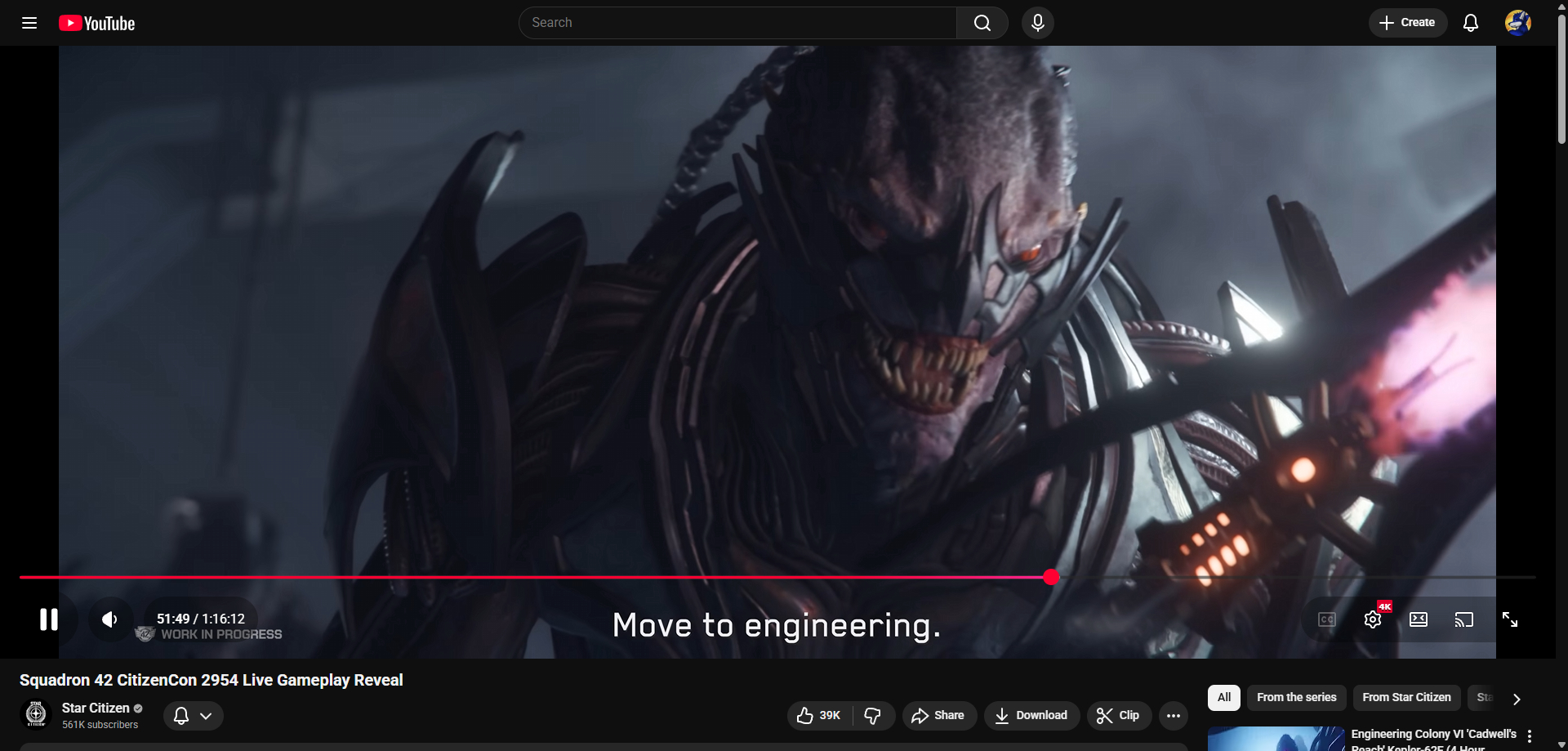
Task: Open the hamburger guide menu
Action: (29, 23)
